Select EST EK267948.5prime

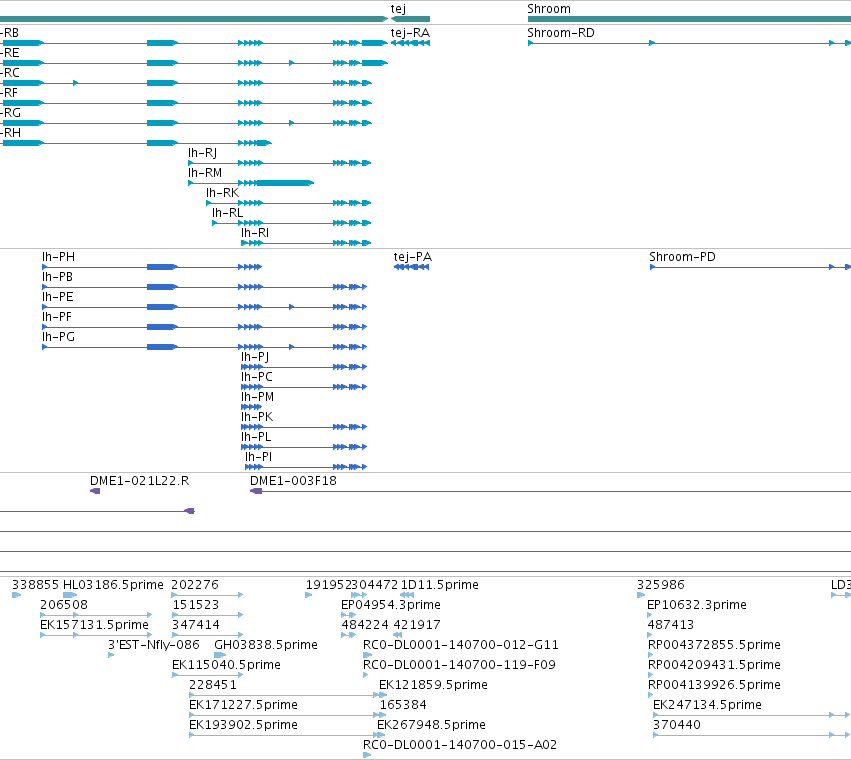pyautogui.click(x=431, y=725)
